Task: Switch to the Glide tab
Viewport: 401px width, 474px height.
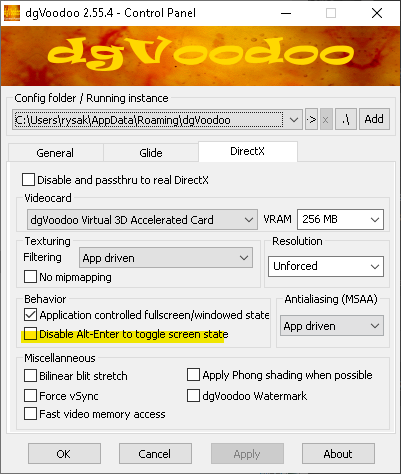Action: pos(151,153)
